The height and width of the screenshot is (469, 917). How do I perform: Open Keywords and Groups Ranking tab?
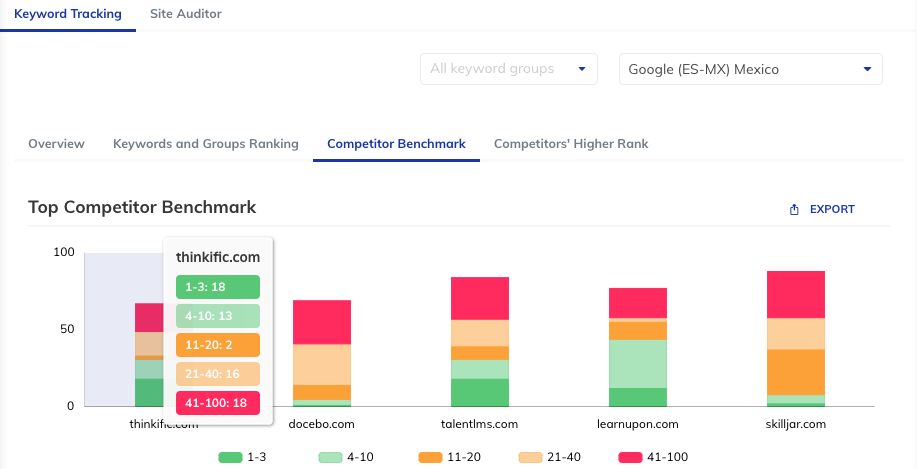[206, 144]
